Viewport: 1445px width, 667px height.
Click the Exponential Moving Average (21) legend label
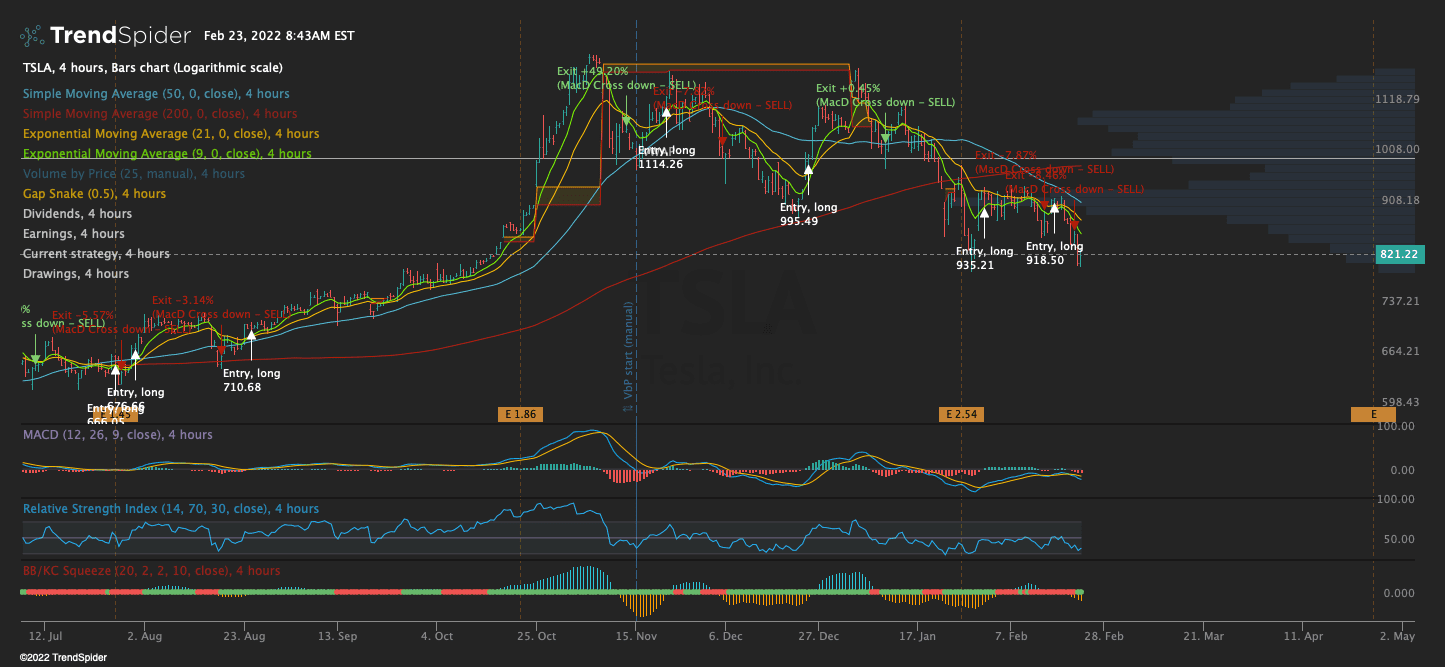point(170,134)
